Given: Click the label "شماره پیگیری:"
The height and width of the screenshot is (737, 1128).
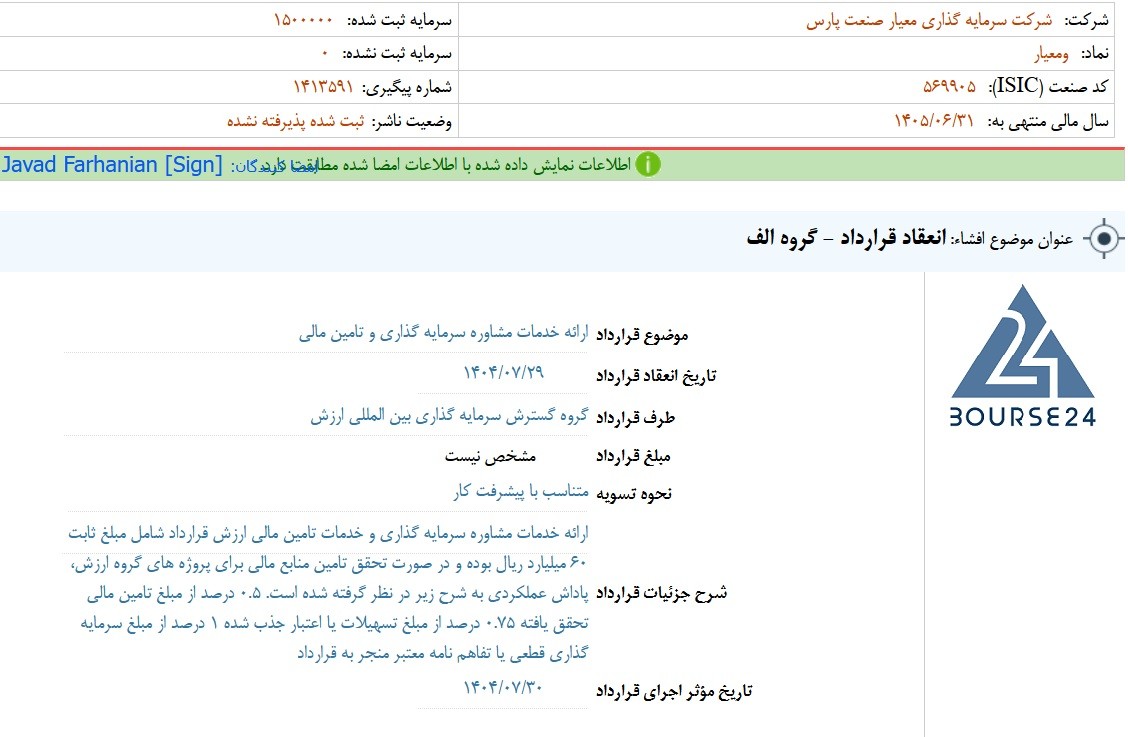Looking at the screenshot, I should point(406,87).
